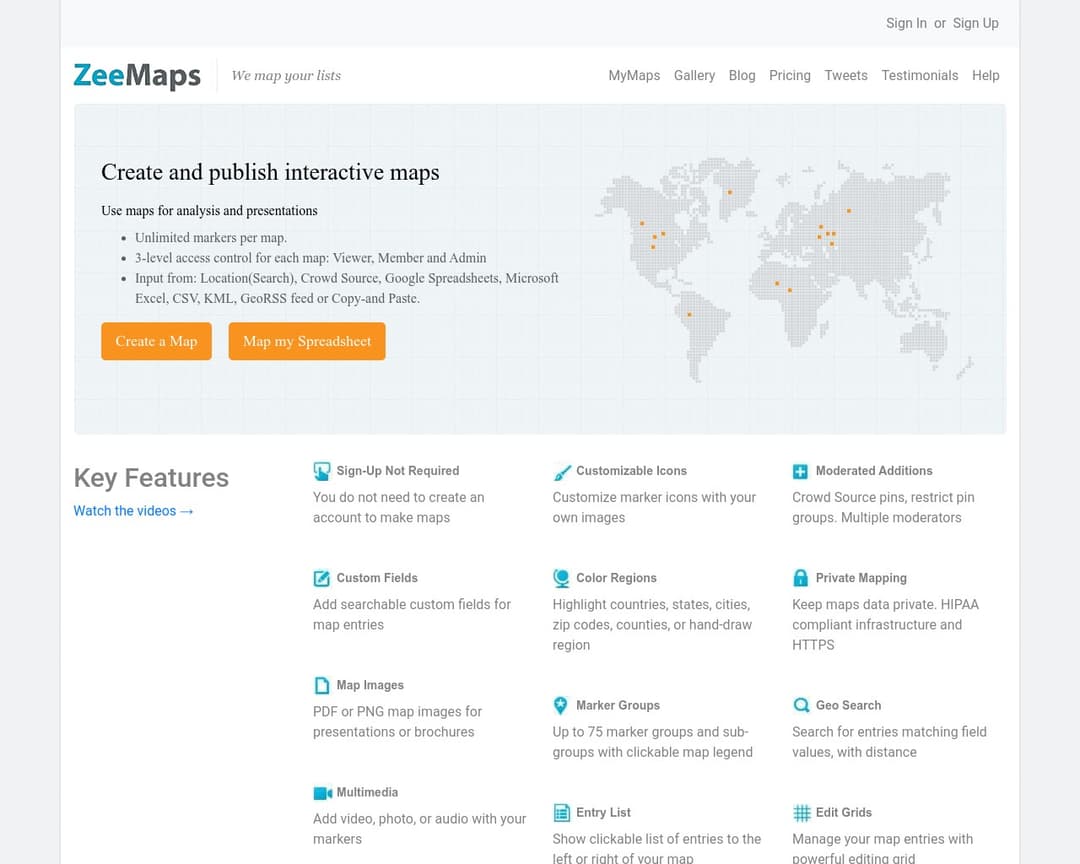This screenshot has width=1080, height=864.
Task: Click the Entry List icon
Action: [x=562, y=812]
